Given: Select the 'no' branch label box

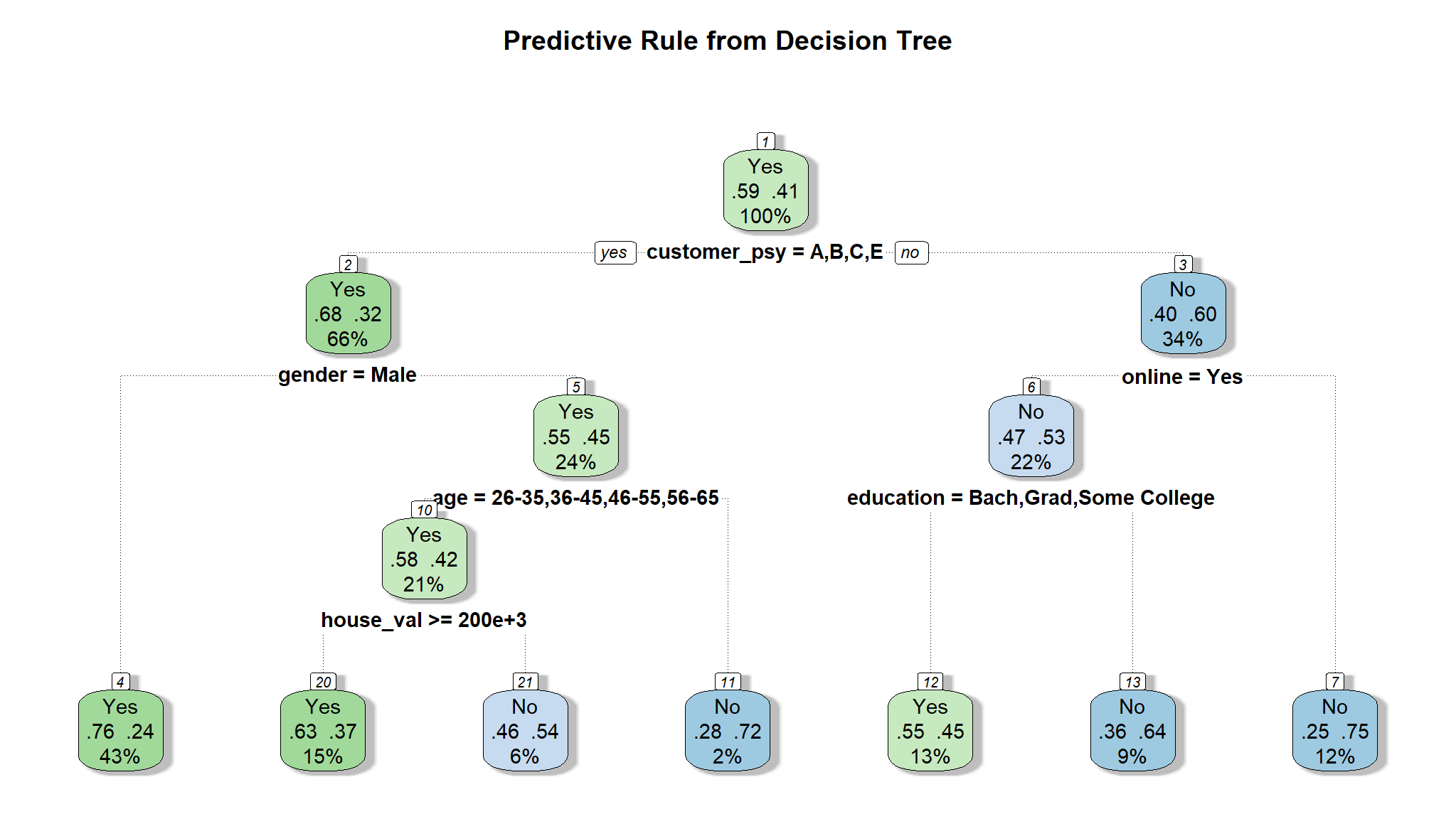Looking at the screenshot, I should 910,252.
